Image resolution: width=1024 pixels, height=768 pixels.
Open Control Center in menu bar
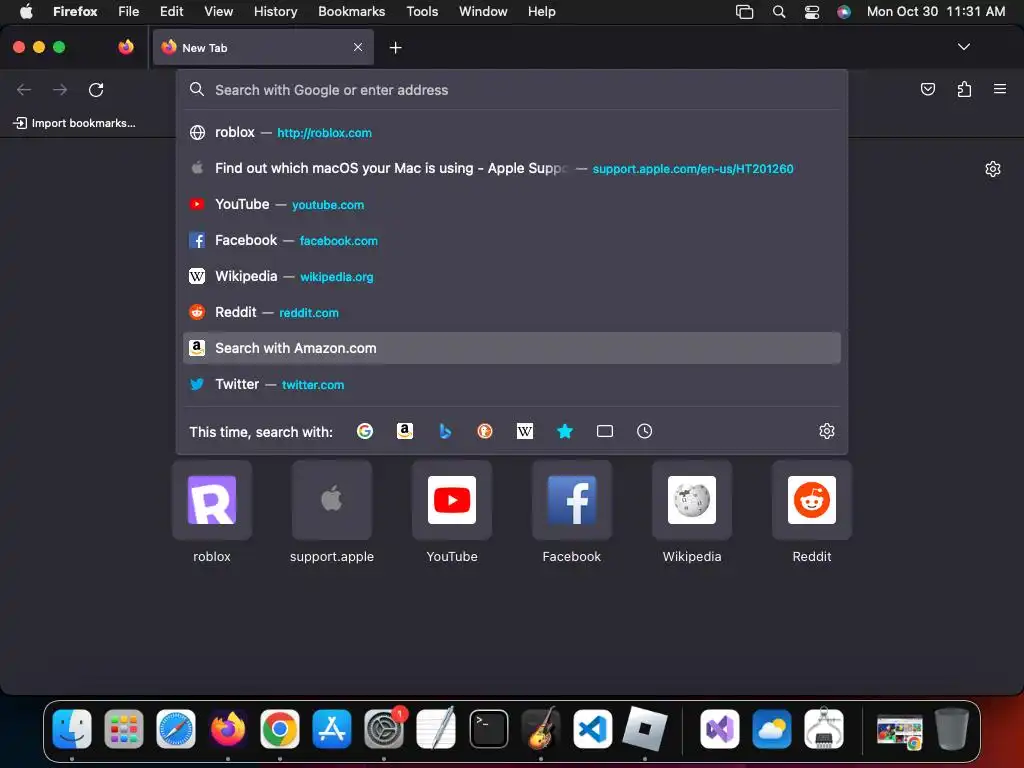tap(812, 12)
